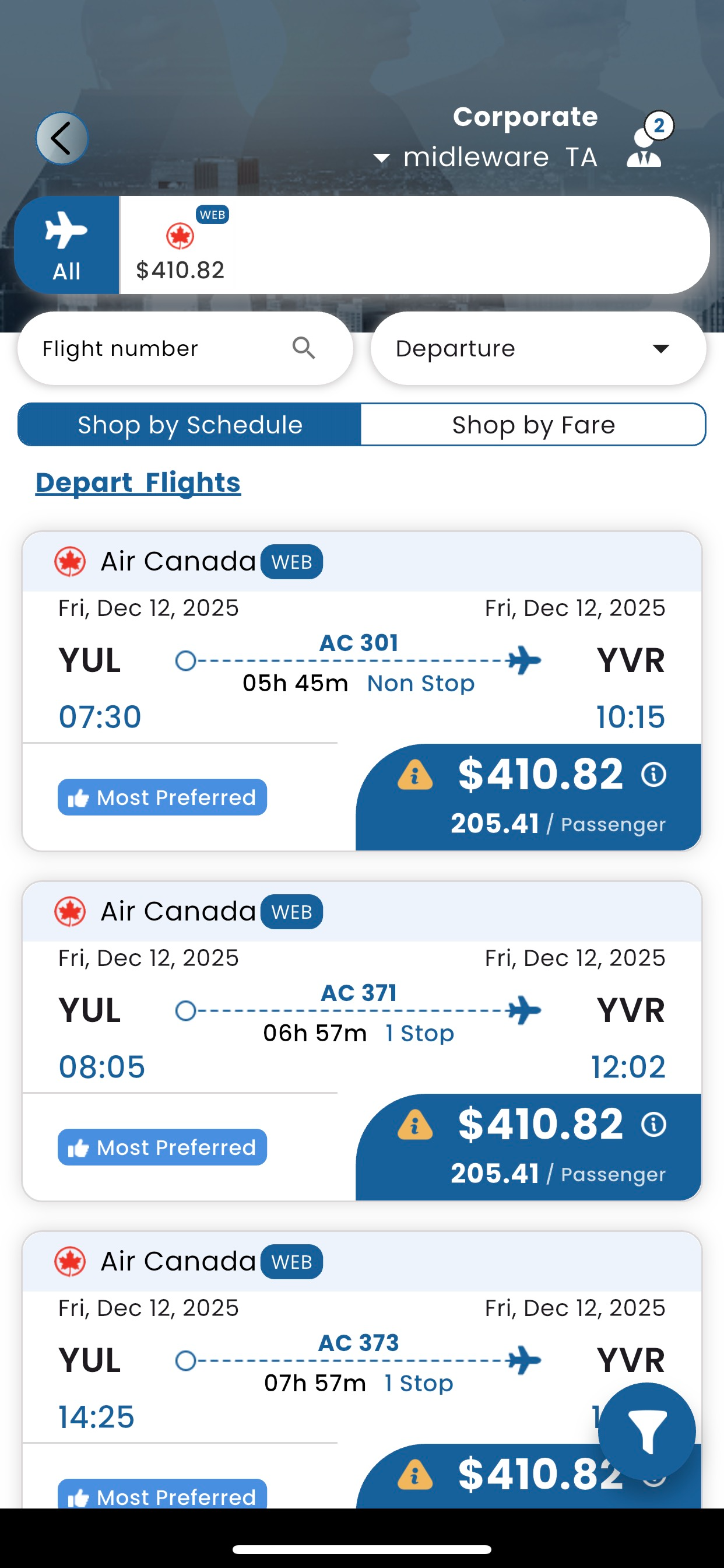The image size is (724, 1568).
Task: Show fare info icon for AC 371
Action: [654, 1125]
